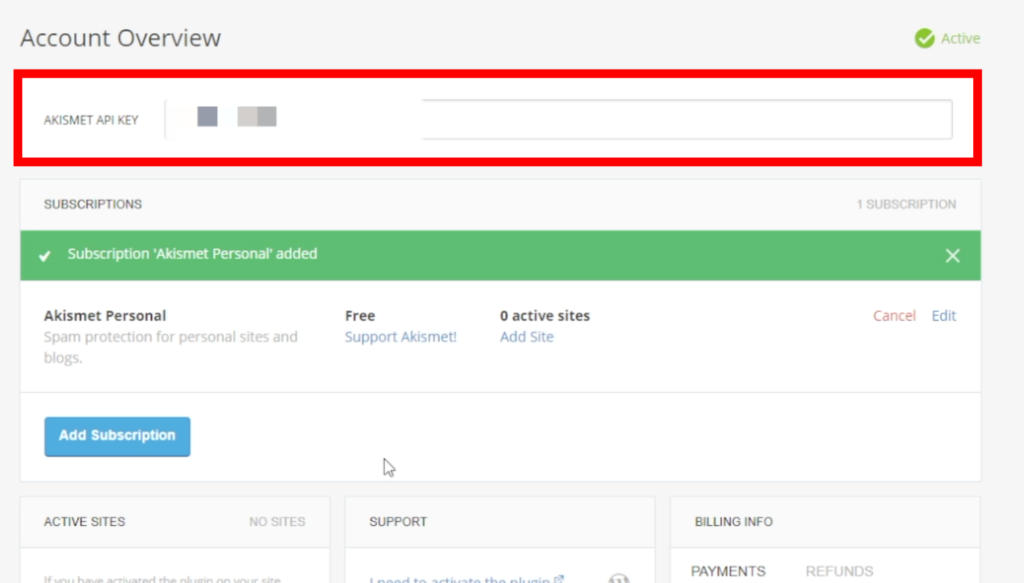This screenshot has height=583, width=1024.
Task: Click the 'Active' status text
Action: [x=960, y=39]
